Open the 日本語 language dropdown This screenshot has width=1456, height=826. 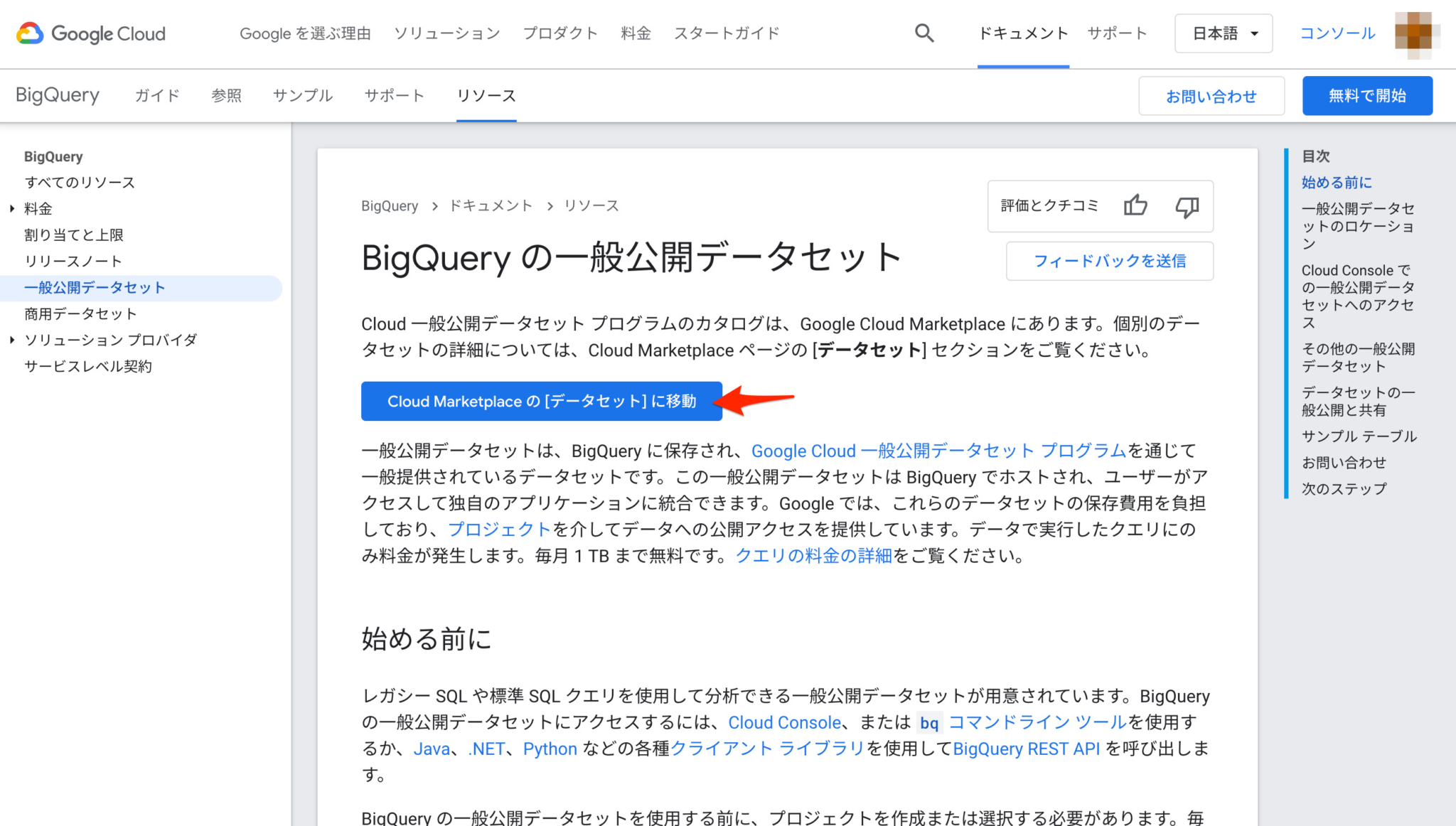1223,33
